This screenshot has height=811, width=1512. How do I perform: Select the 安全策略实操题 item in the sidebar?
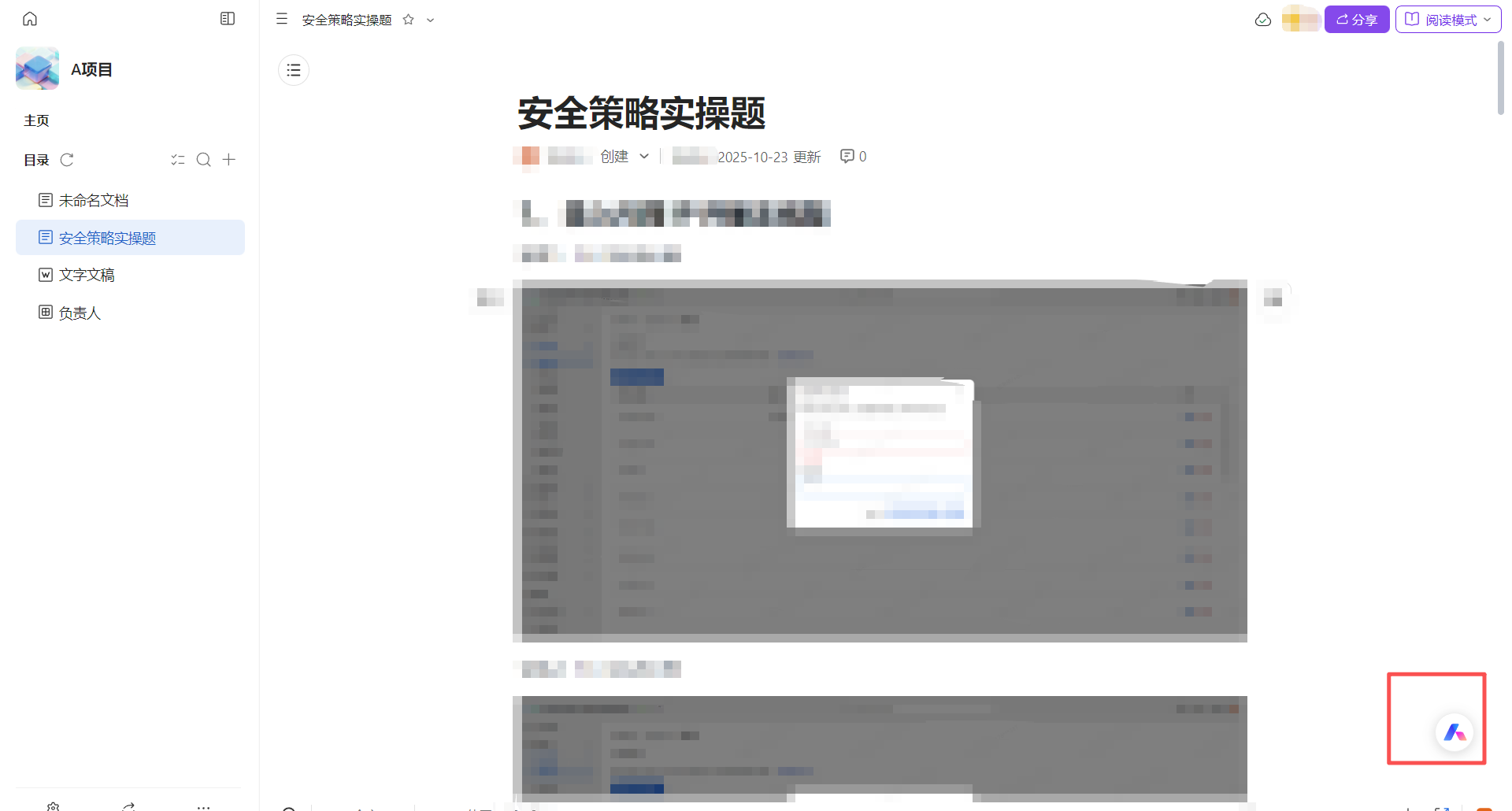(130, 237)
